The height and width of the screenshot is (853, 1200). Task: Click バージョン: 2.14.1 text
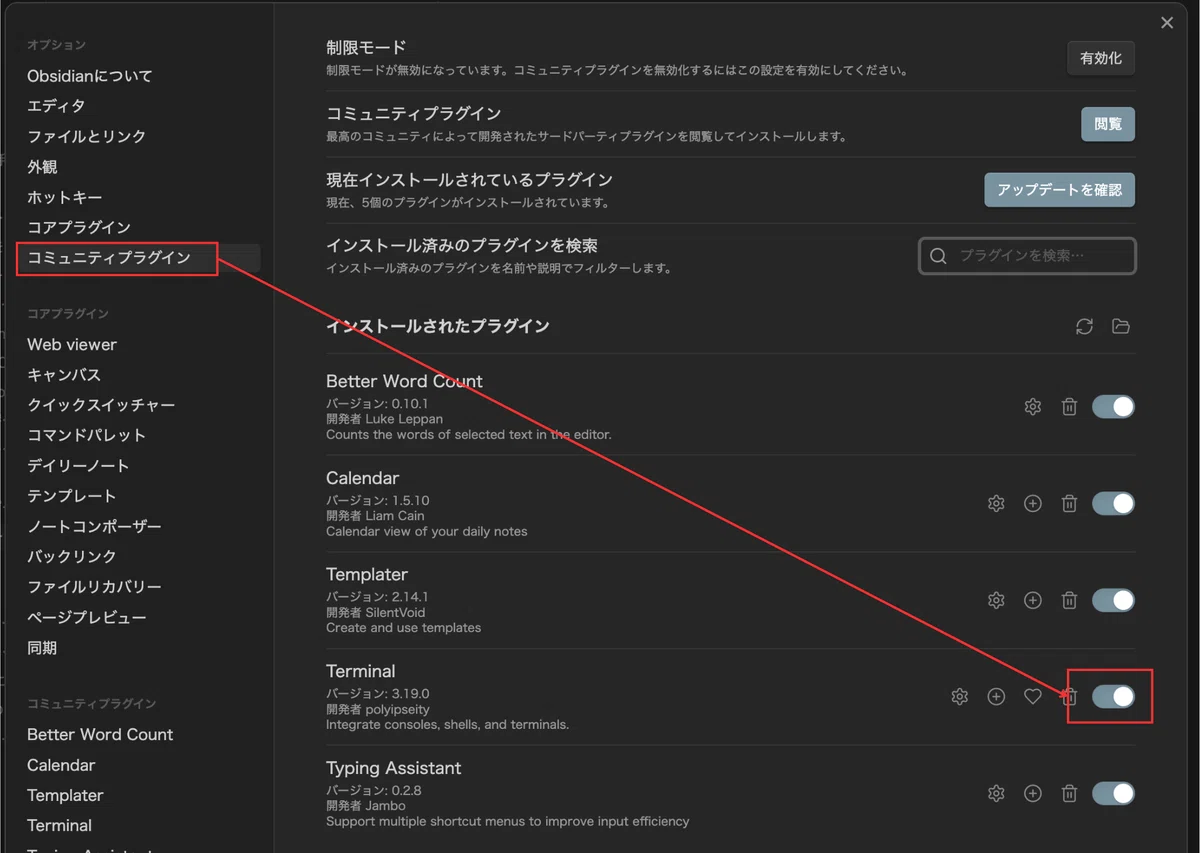pyautogui.click(x=378, y=597)
